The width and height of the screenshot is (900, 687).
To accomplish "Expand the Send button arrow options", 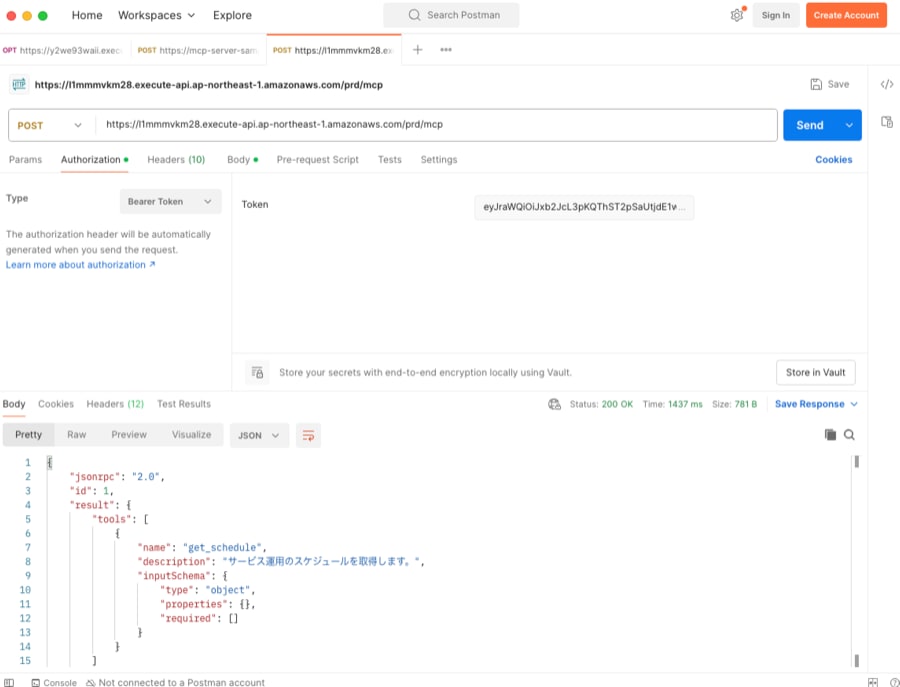I will 849,125.
